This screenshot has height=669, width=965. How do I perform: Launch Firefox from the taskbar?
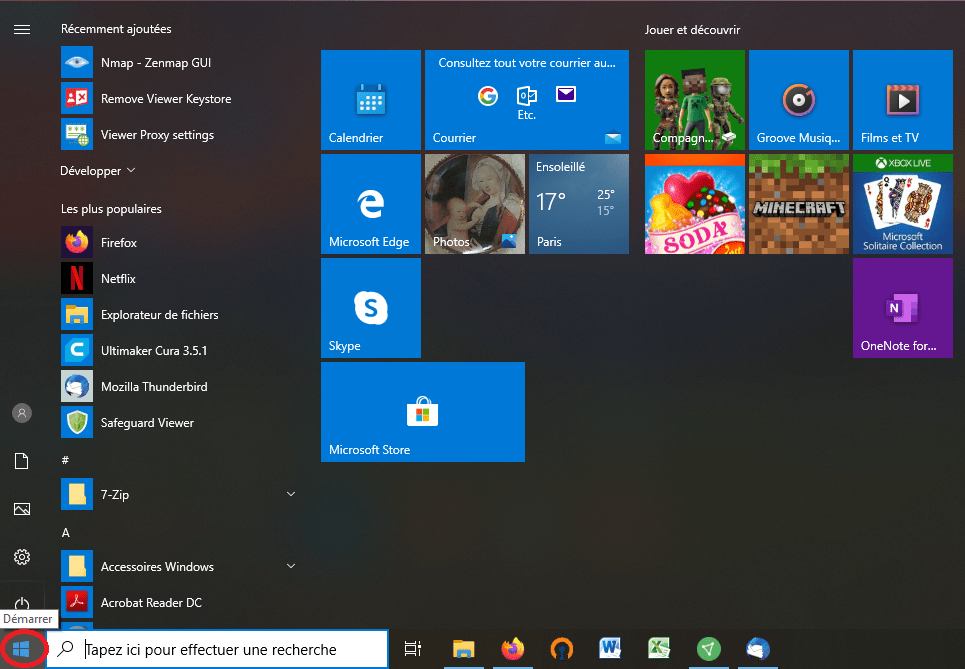513,649
